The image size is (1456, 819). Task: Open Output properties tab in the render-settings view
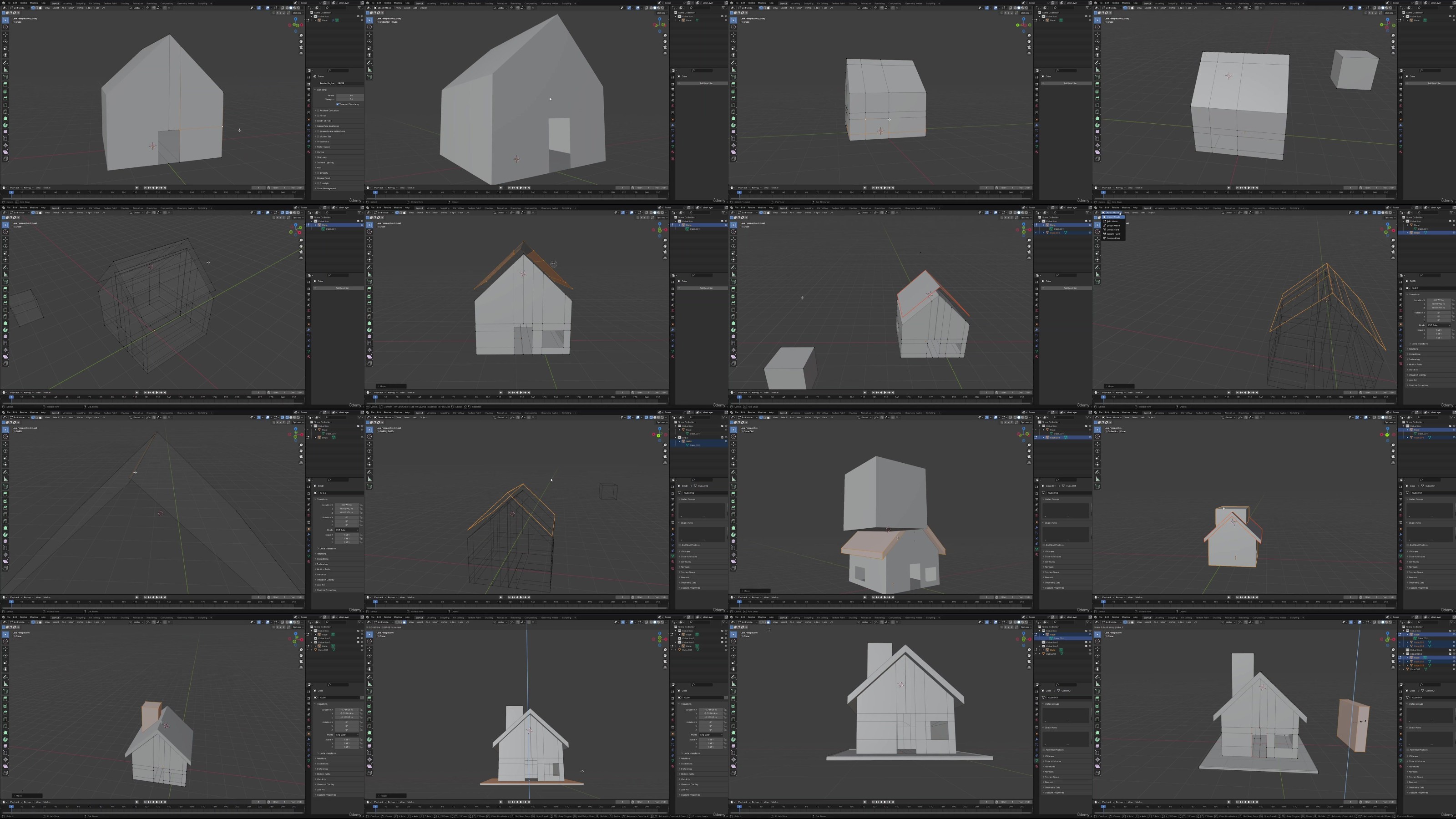(309, 89)
